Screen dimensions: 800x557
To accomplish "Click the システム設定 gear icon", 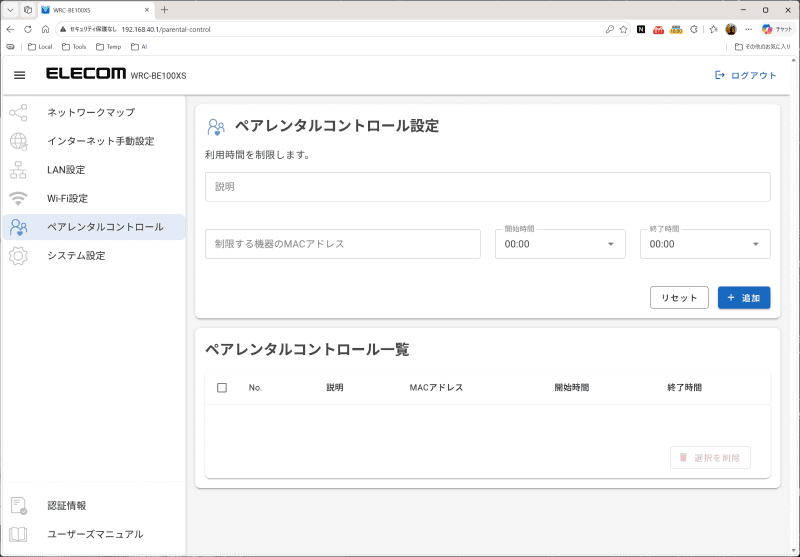I will point(18,256).
